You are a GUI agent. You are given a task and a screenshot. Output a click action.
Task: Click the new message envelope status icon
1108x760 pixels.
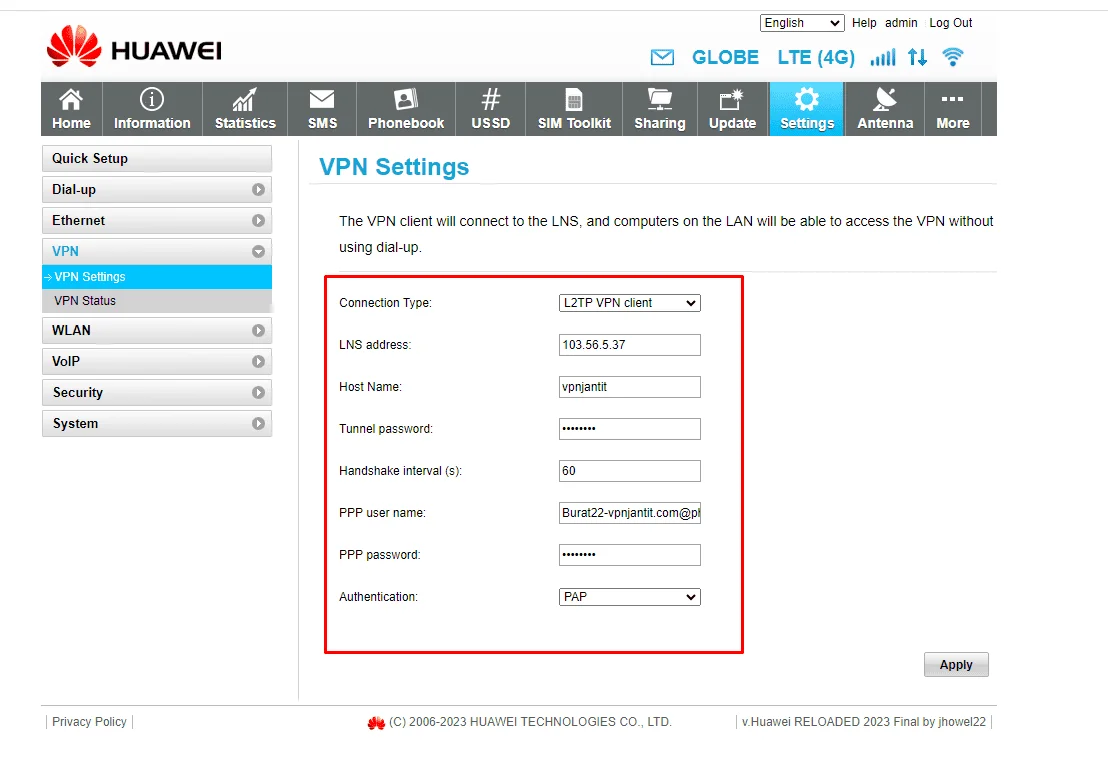point(662,57)
